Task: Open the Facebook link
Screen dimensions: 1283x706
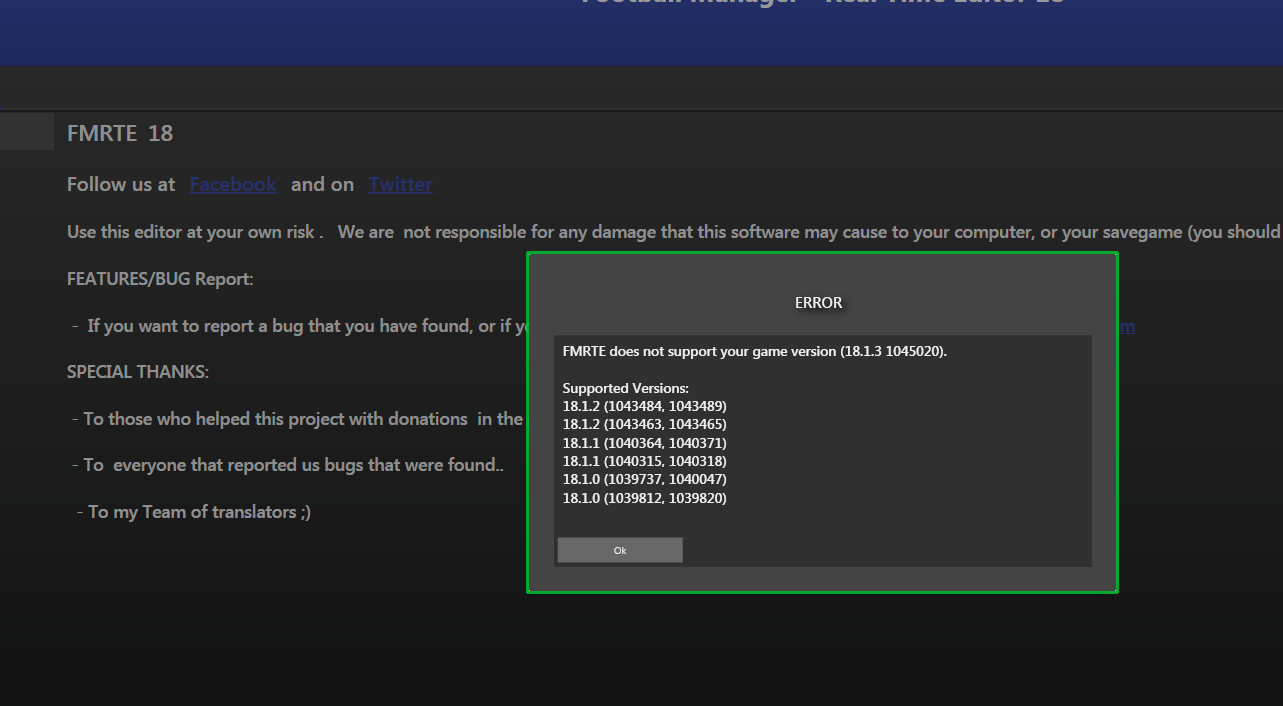Action: tap(233, 185)
